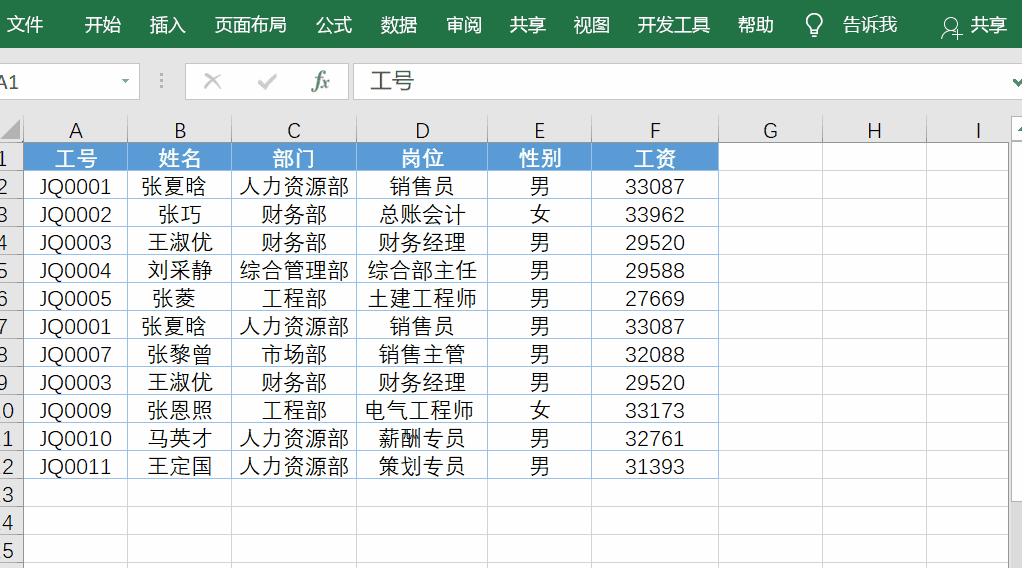
Task: Select name cell 张巧
Action: click(x=180, y=214)
